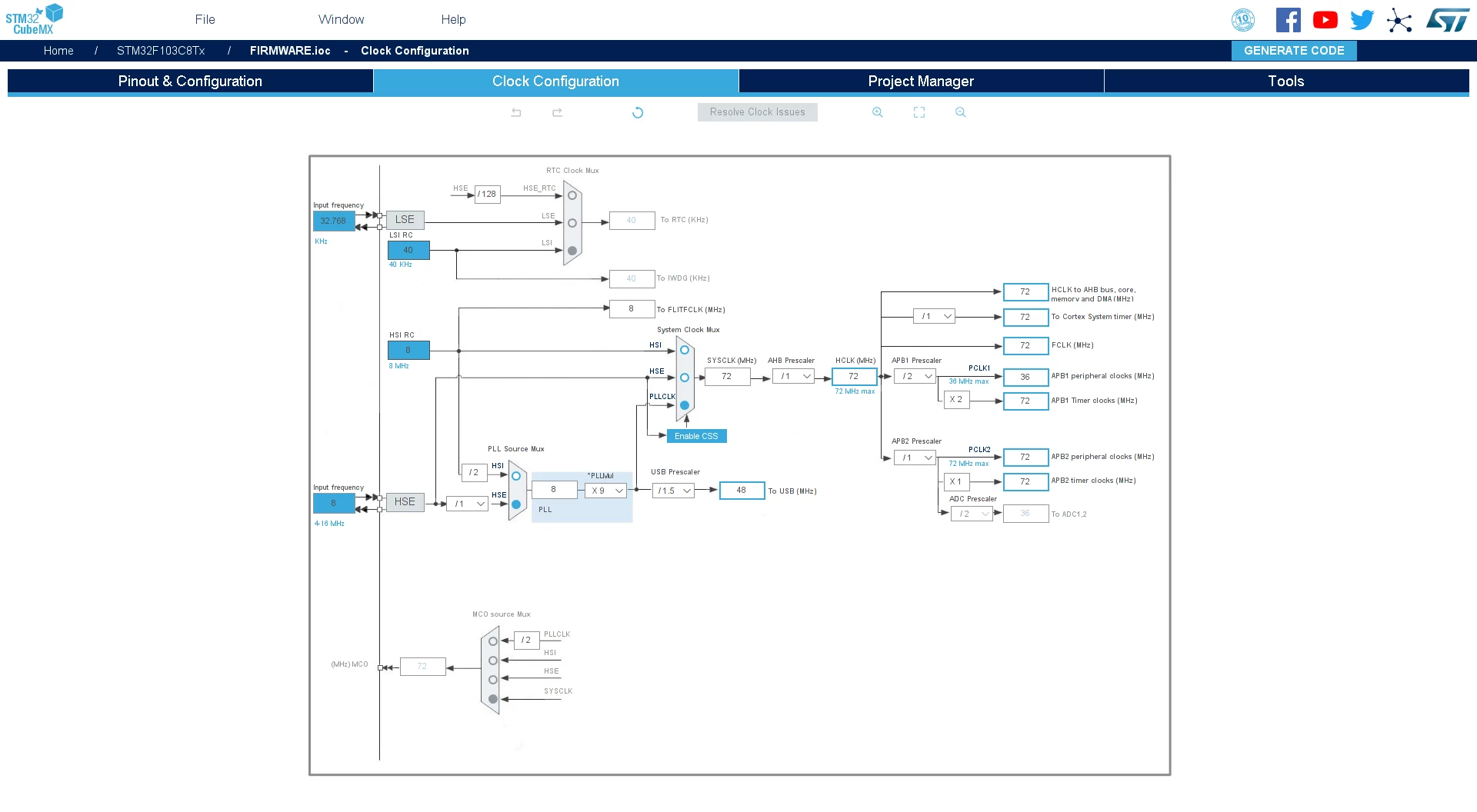The image size is (1477, 812).
Task: Zoom in on the clock diagram
Action: click(878, 112)
